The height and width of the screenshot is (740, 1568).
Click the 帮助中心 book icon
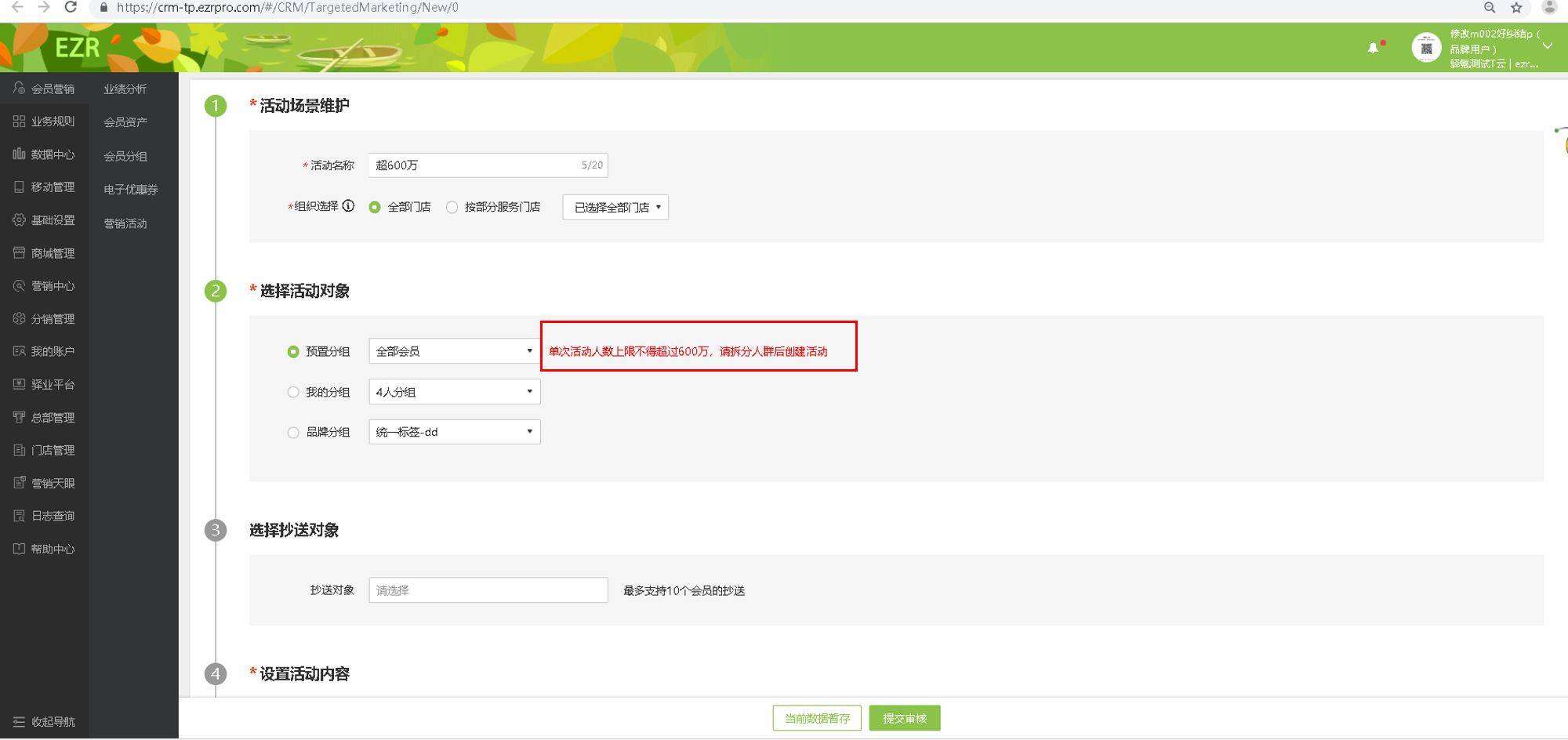(19, 549)
